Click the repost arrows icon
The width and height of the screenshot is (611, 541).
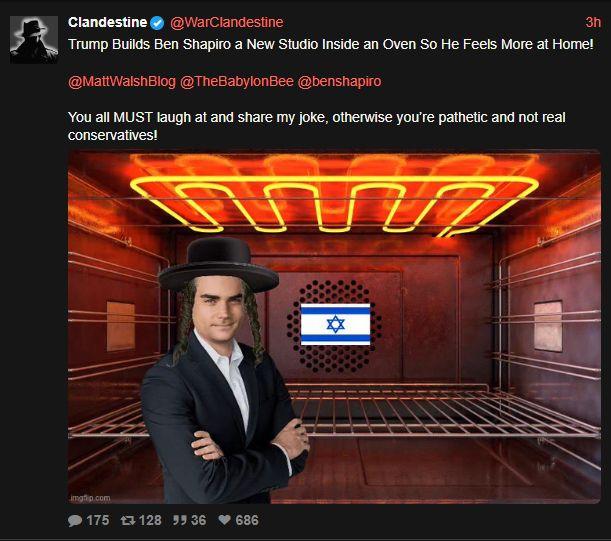click(x=128, y=520)
